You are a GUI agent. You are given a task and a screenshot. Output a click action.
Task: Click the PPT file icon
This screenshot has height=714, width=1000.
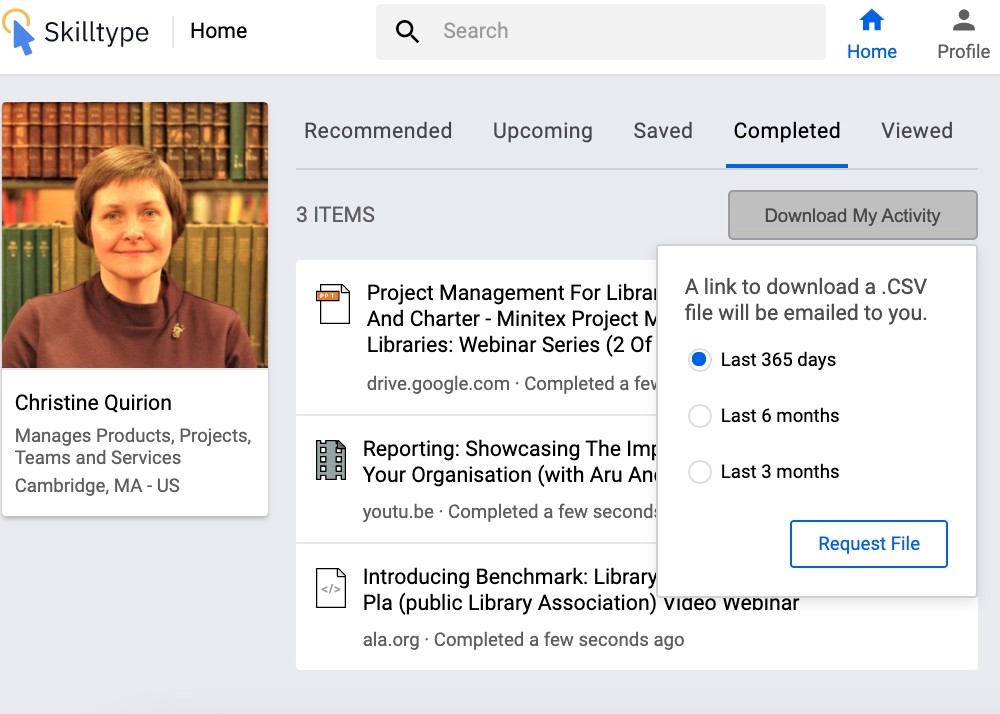334,304
